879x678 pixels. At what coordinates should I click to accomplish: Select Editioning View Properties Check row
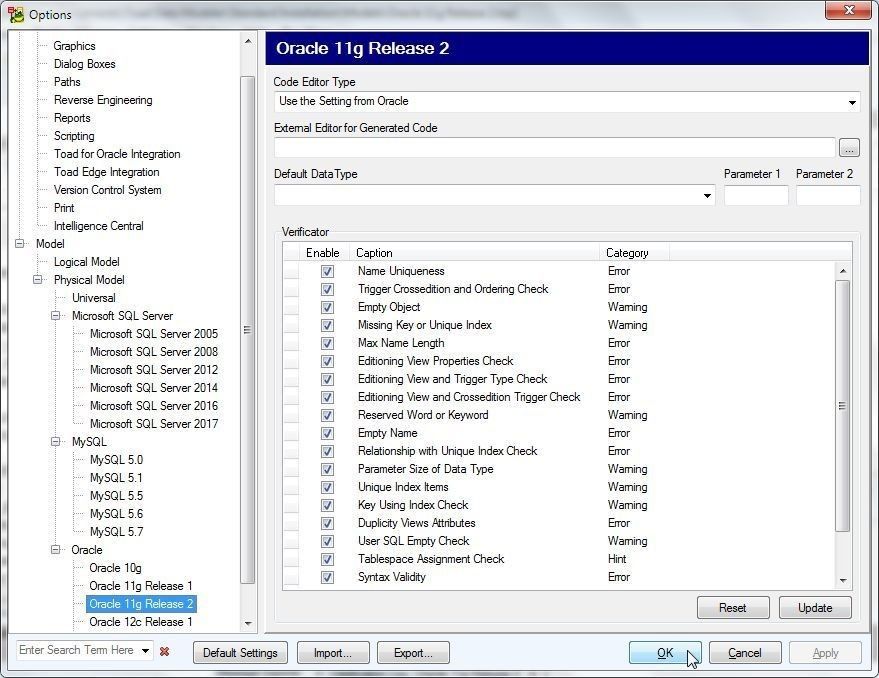click(559, 361)
